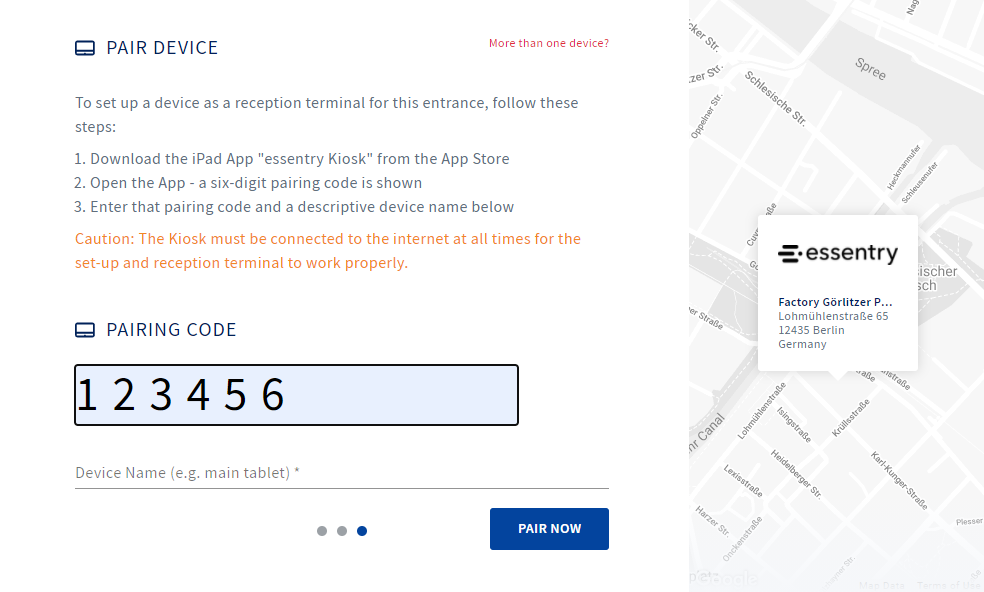Focus the pairing code input box
The height and width of the screenshot is (592, 984).
pyautogui.click(x=296, y=395)
